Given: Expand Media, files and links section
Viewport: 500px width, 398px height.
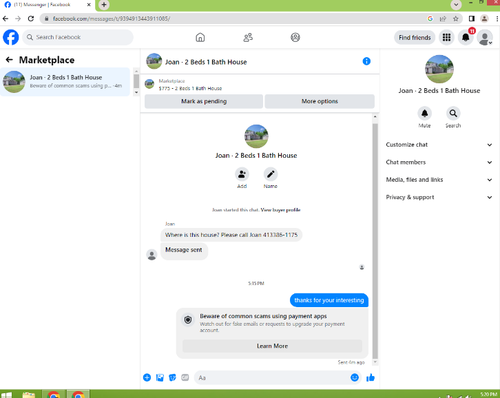Looking at the screenshot, I should click(x=439, y=180).
